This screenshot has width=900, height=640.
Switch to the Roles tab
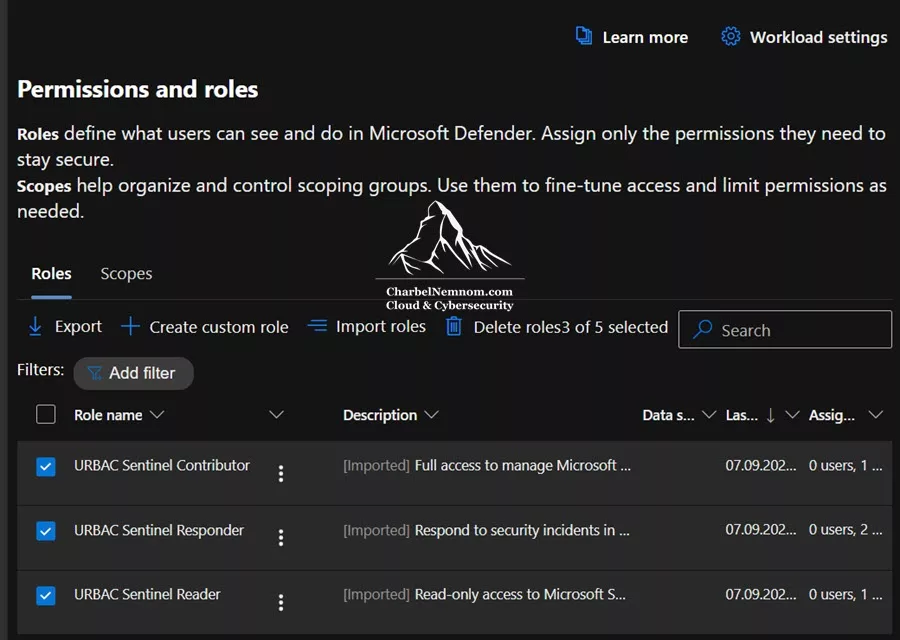[x=51, y=274]
